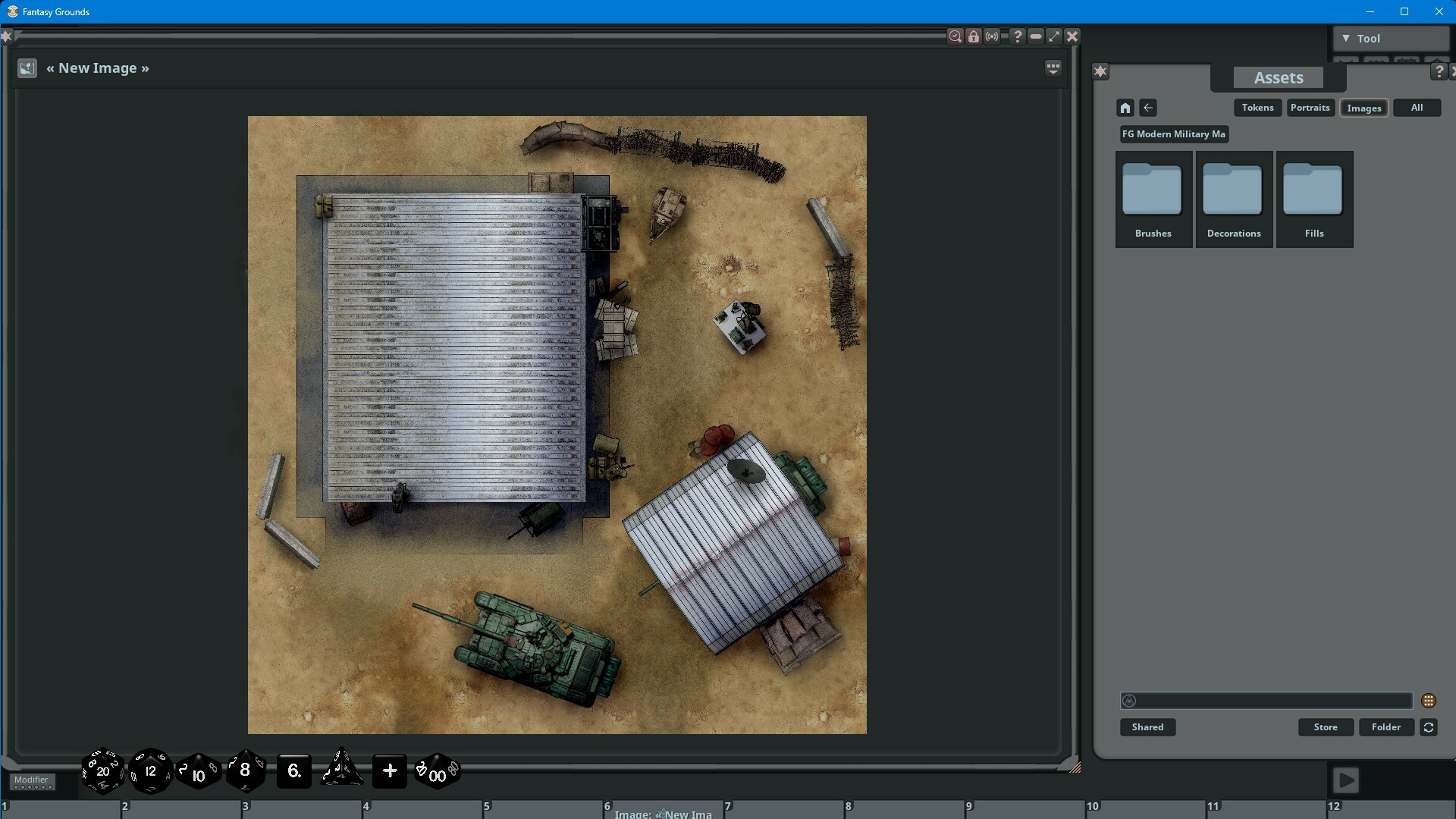Switch to the Assets tab
Image resolution: width=1456 pixels, height=819 pixels.
(1278, 77)
